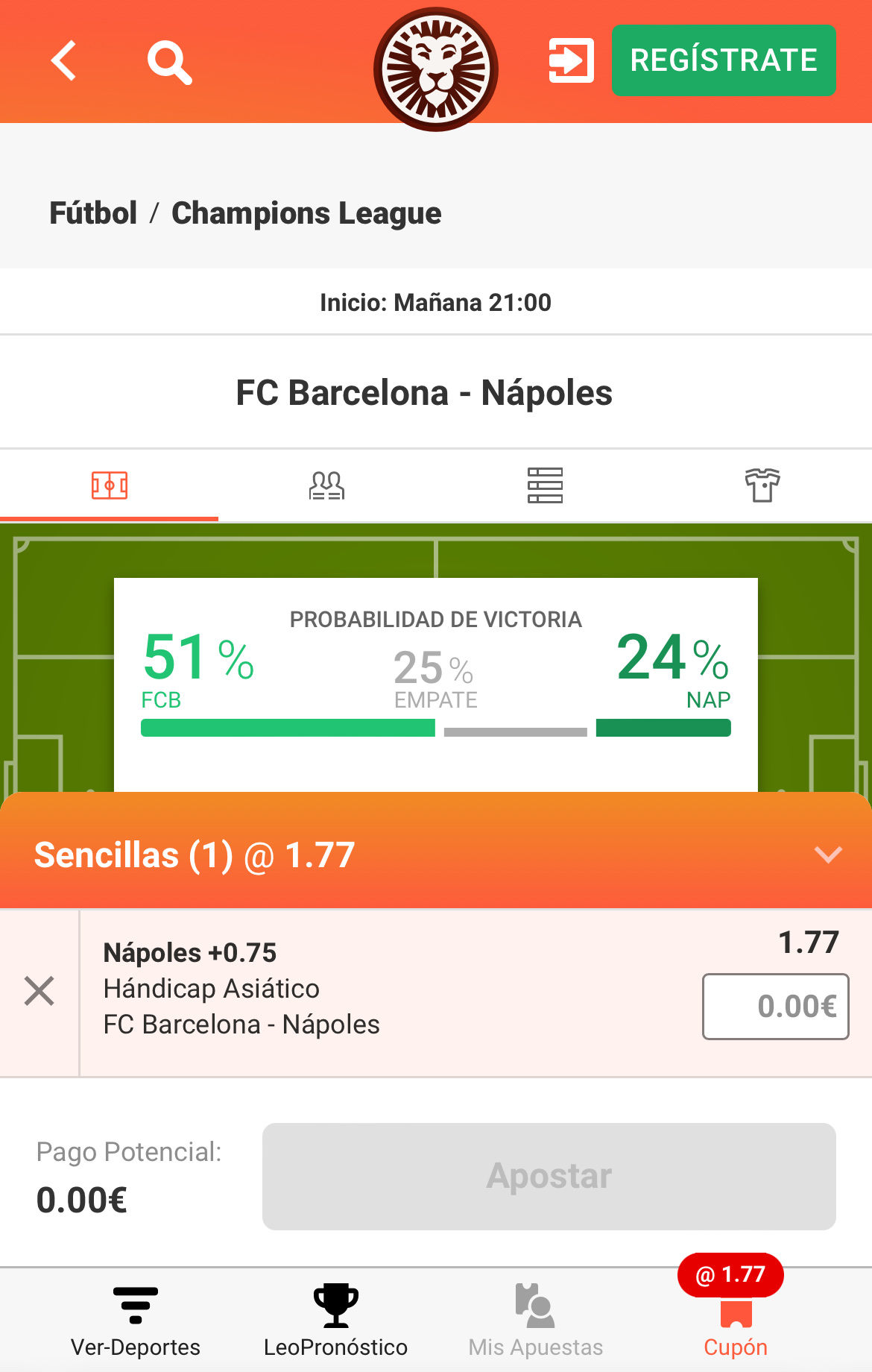Open the head-to-head players tab
The image size is (872, 1372).
coord(327,485)
